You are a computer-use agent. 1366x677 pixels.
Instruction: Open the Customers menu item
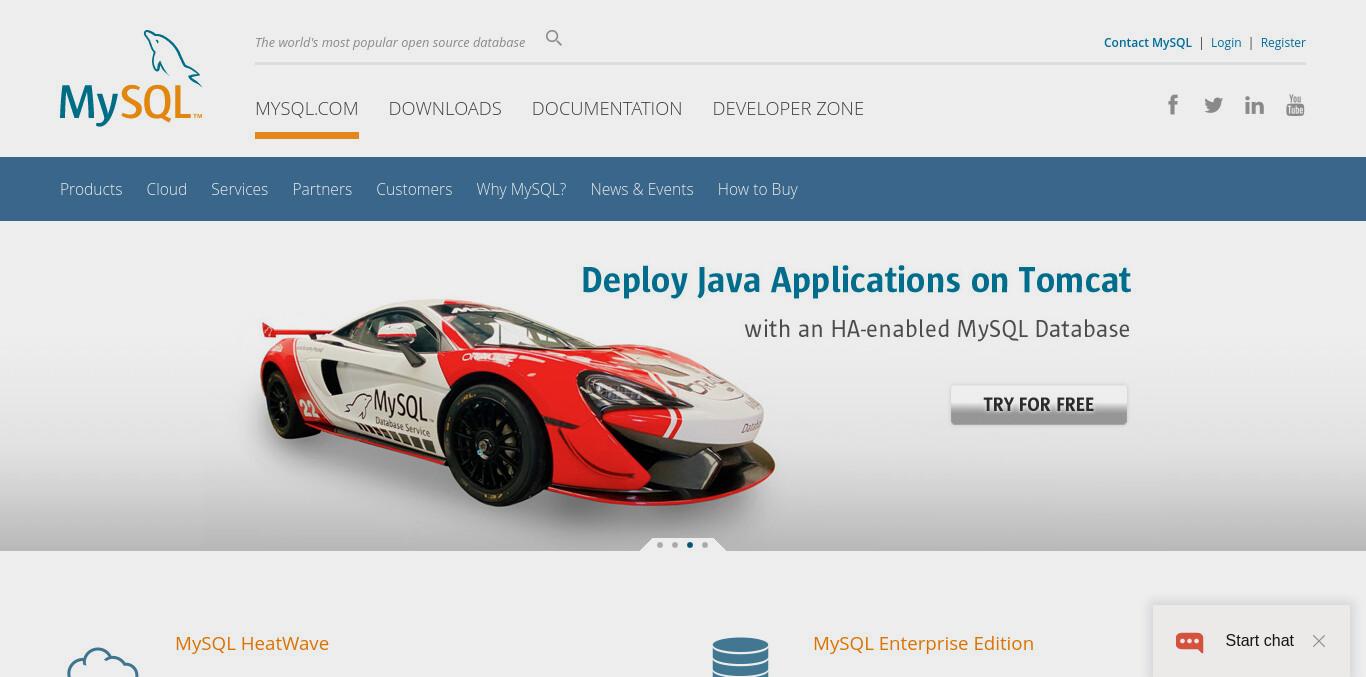[414, 189]
